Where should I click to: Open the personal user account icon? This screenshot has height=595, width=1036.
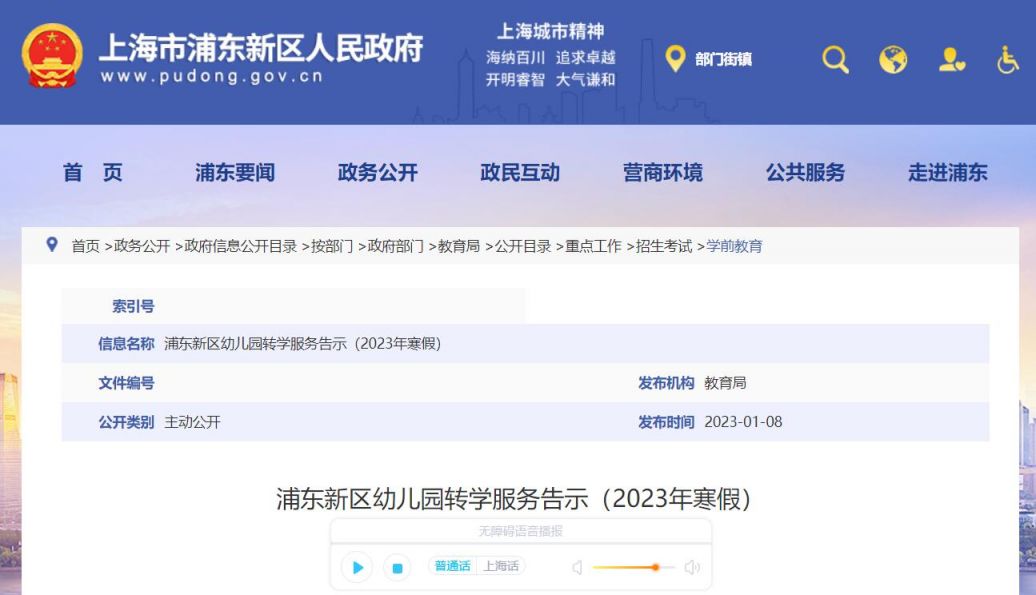coord(953,60)
